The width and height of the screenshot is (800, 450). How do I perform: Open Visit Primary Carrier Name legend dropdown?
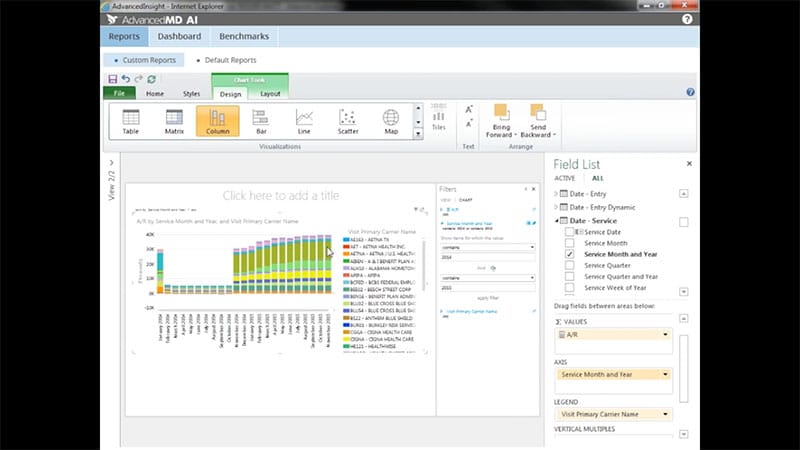(x=665, y=414)
